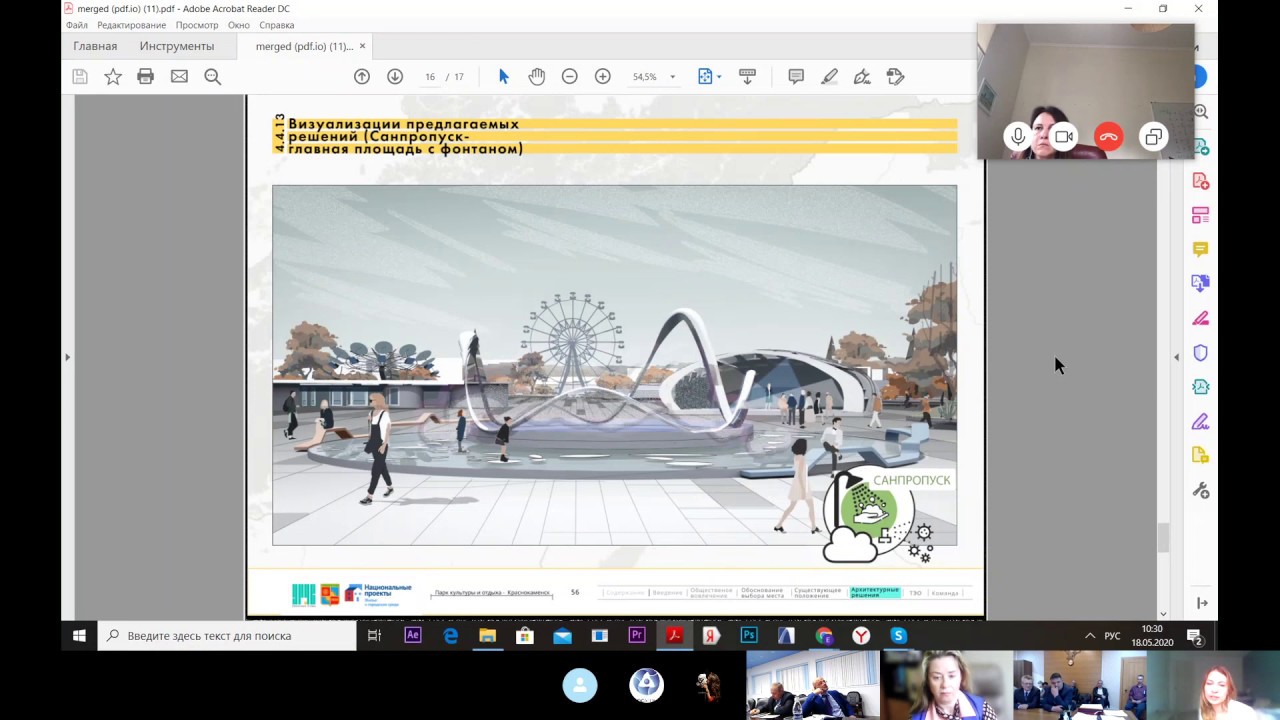The image size is (1280, 720).
Task: Go to the previous page with the up arrow
Action: point(362,77)
